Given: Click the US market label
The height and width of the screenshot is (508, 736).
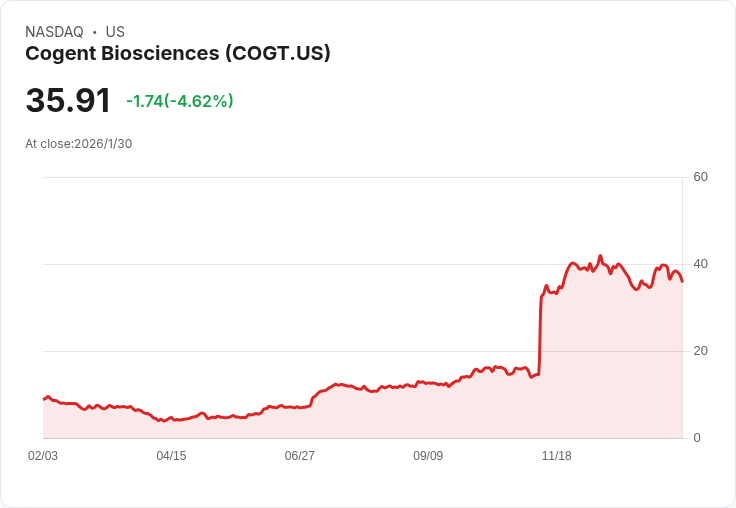Looking at the screenshot, I should tap(115, 32).
